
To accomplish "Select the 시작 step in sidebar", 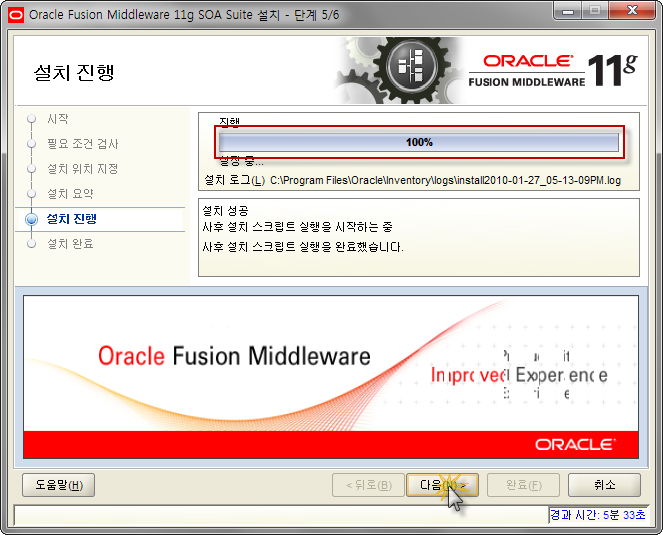I will click(58, 119).
